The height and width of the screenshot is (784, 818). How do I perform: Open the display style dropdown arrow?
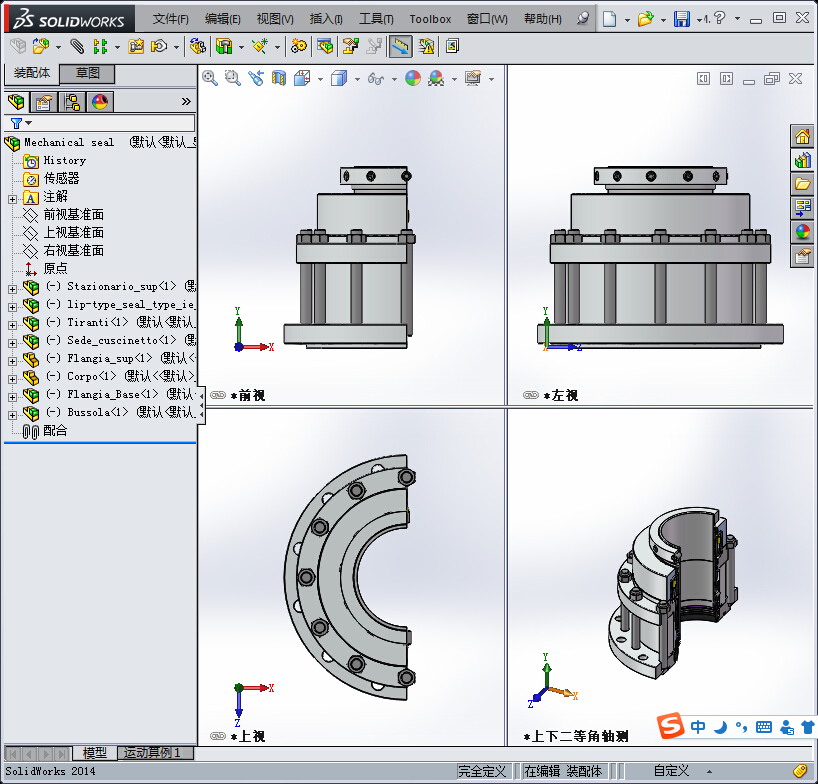(357, 79)
